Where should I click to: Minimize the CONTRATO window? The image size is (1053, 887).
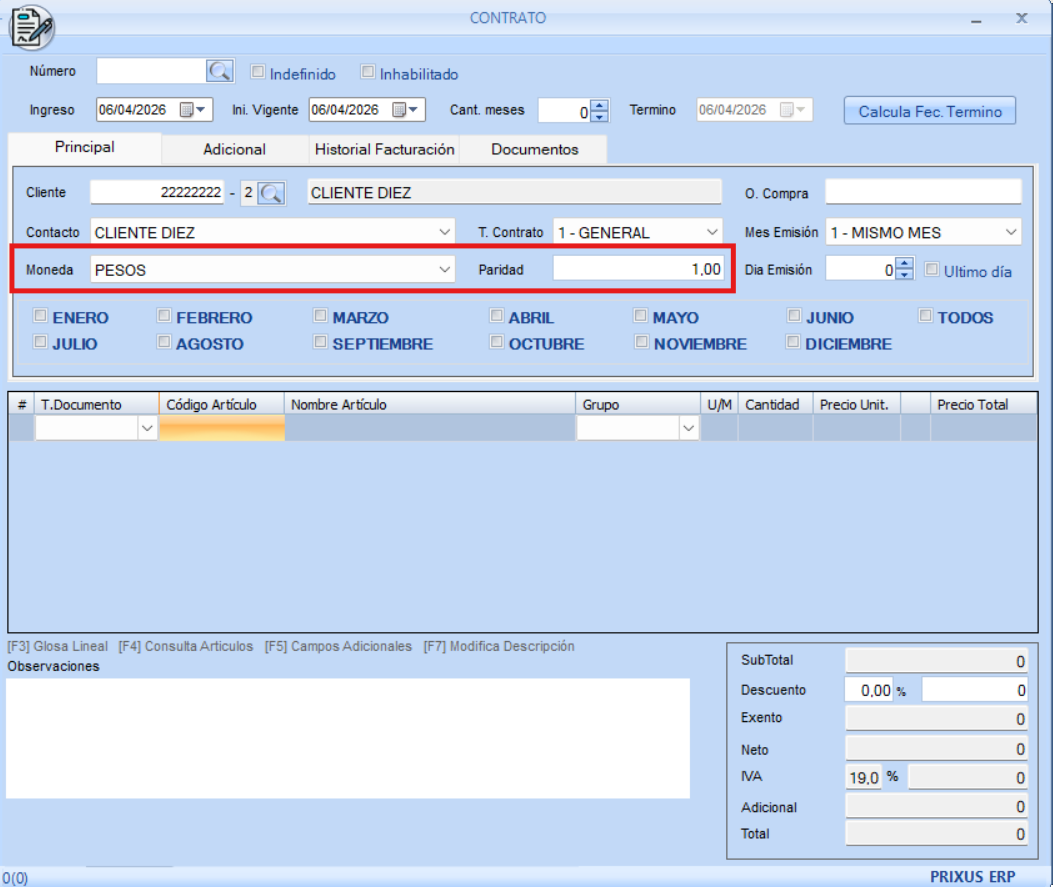[x=976, y=20]
